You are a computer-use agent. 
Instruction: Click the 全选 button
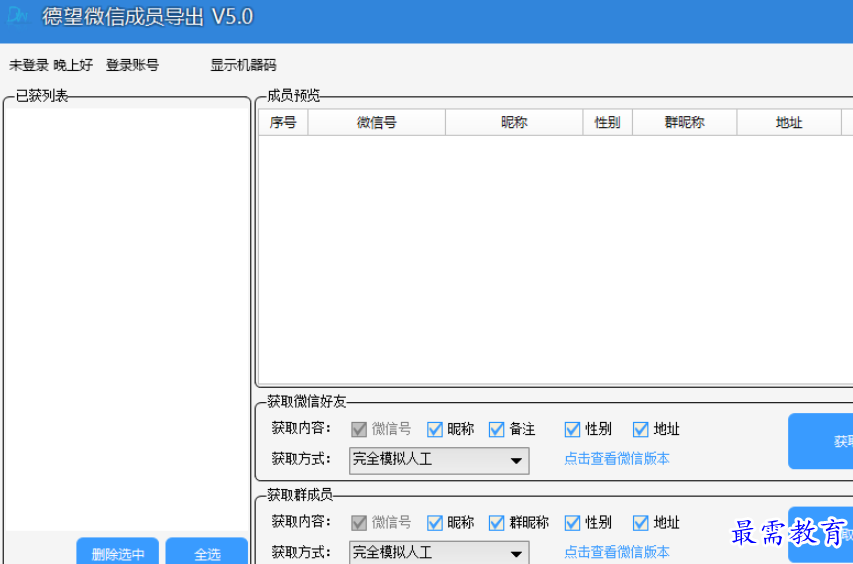[x=207, y=551]
